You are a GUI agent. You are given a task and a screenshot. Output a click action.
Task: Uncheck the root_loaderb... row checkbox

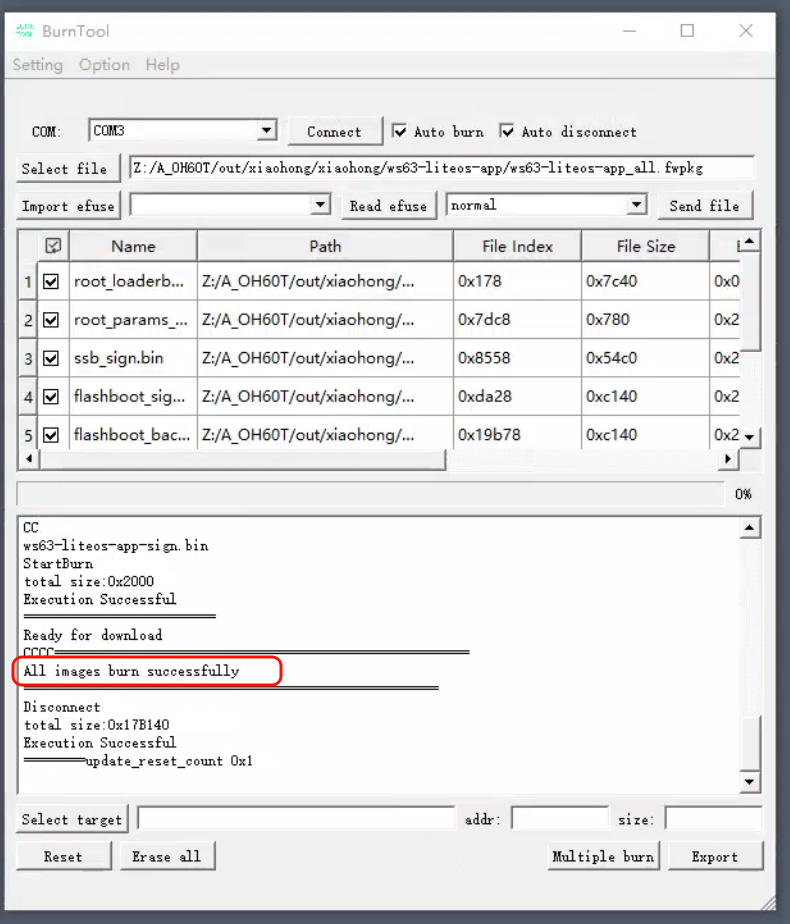click(51, 282)
